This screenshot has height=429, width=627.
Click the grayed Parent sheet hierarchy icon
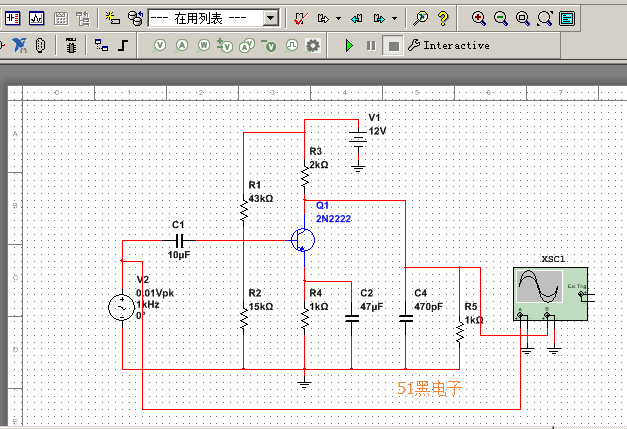(x=83, y=18)
